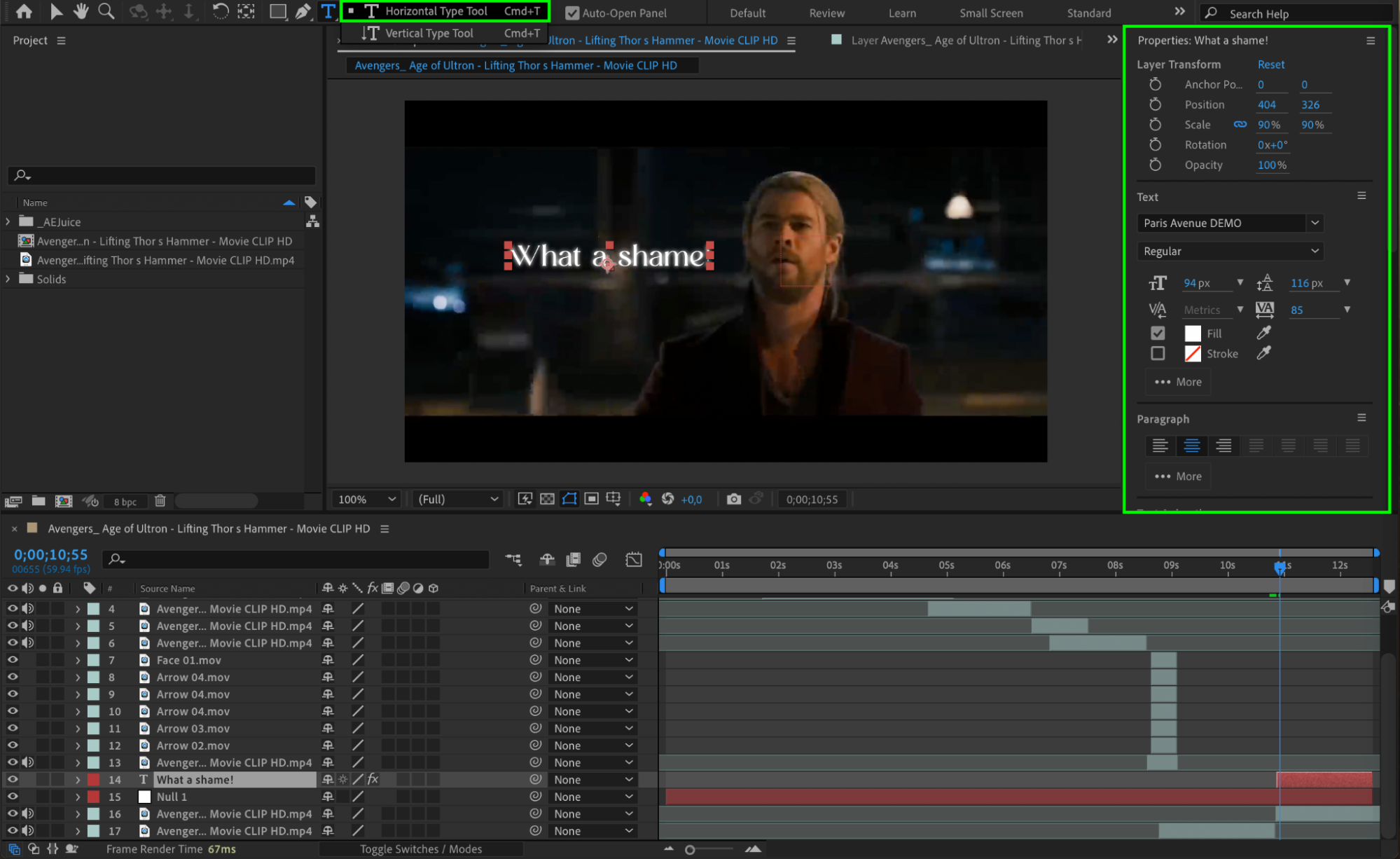
Task: Pick fill color with eyedropper
Action: tap(1263, 333)
